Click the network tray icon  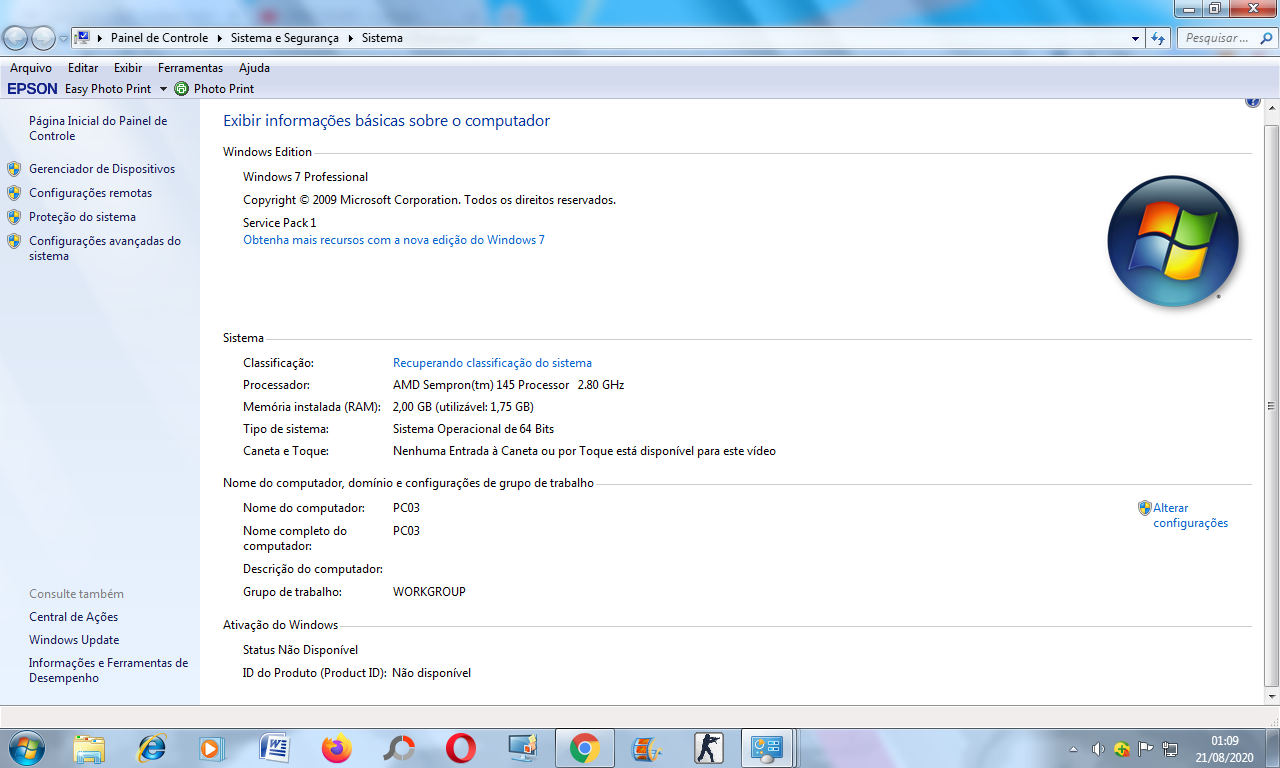point(1170,748)
